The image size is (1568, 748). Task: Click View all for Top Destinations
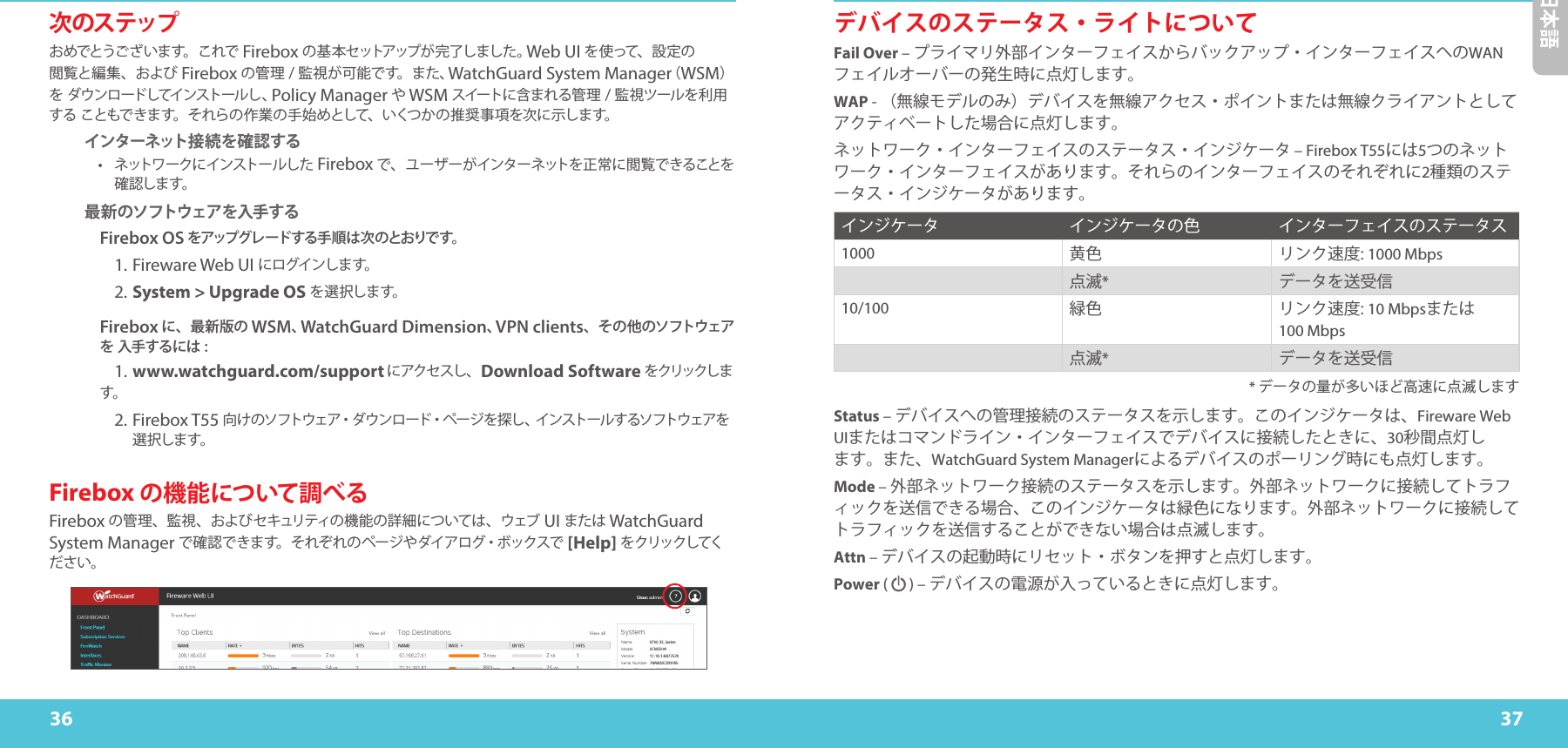(x=598, y=633)
